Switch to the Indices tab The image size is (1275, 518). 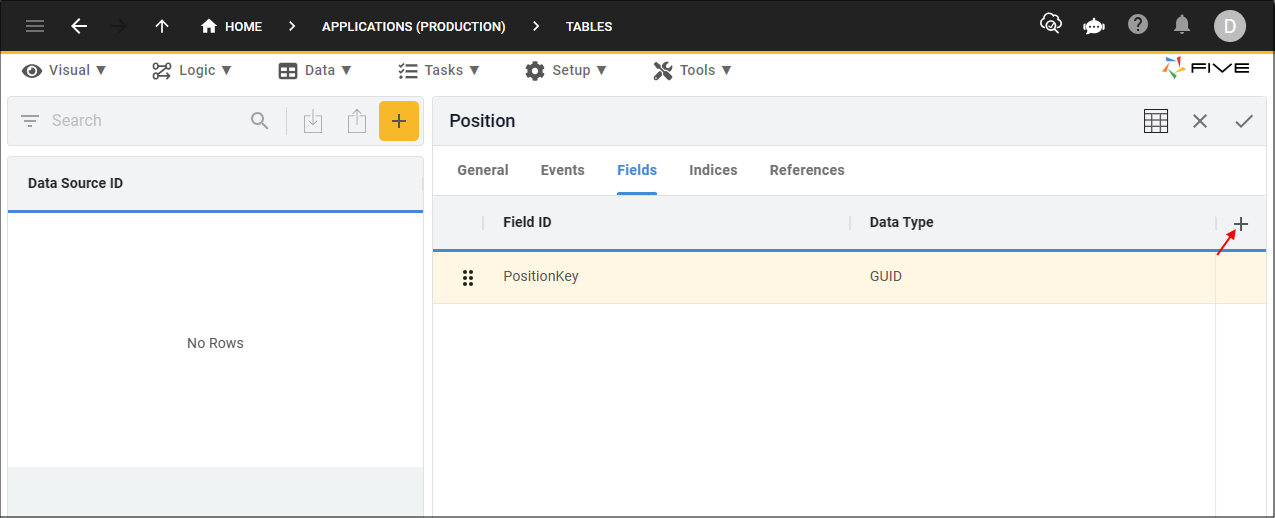click(x=713, y=170)
